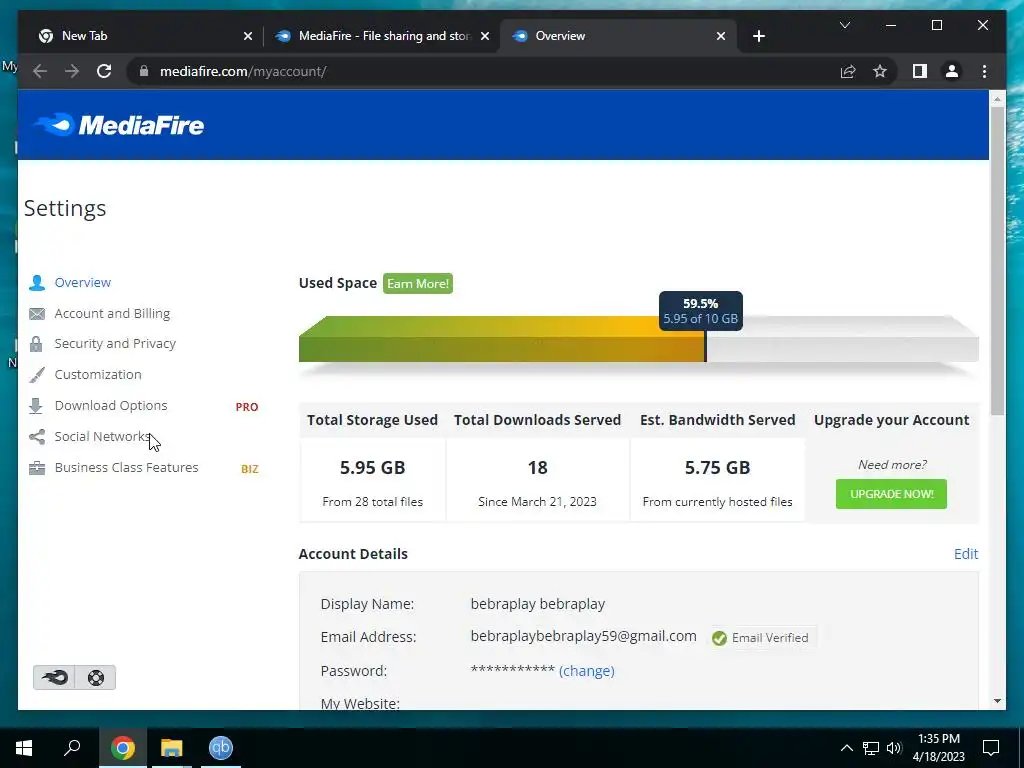The image size is (1024, 768).
Task: Click the padlock icon for Security and Privacy
Action: (36, 344)
